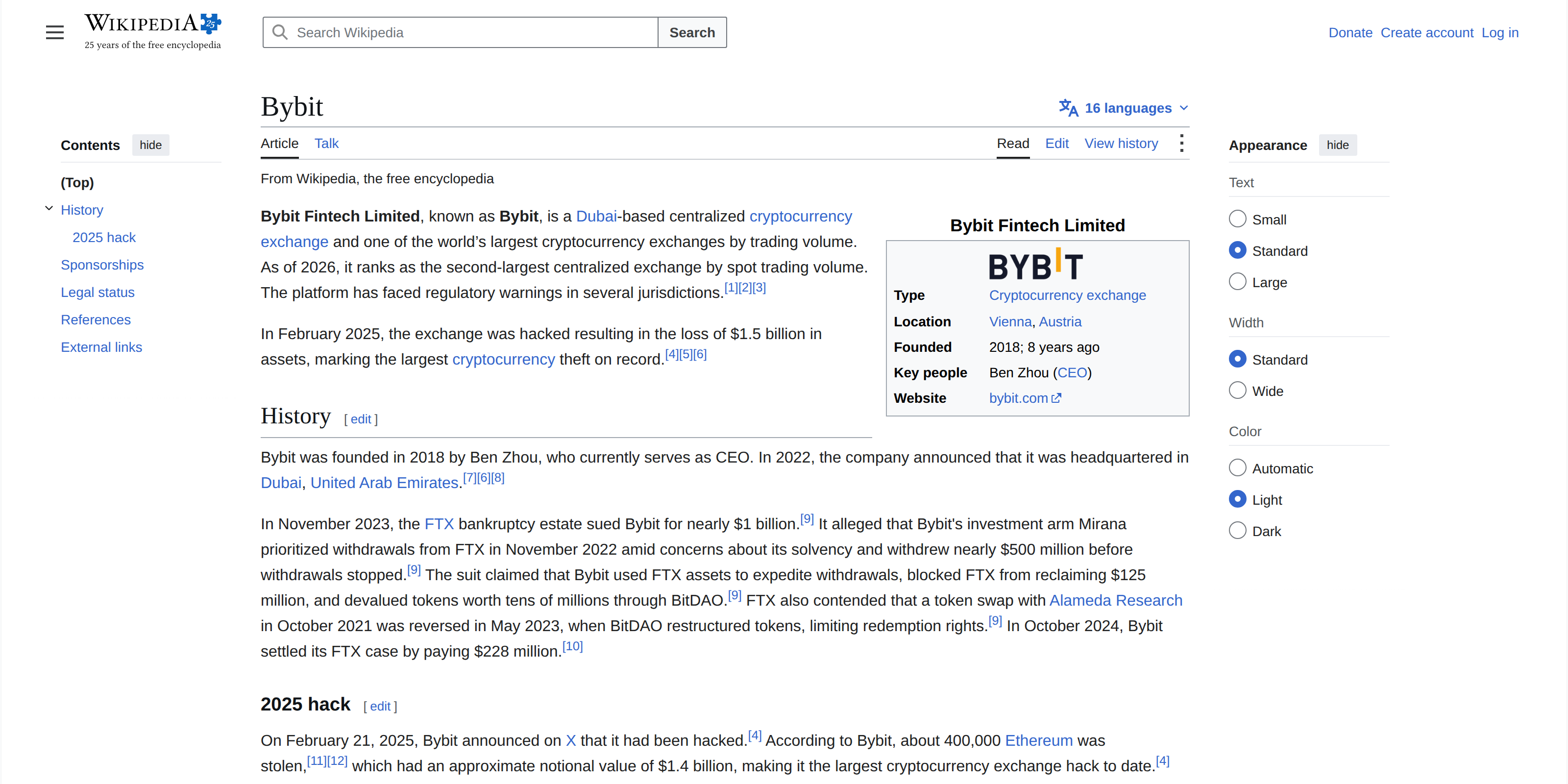
Task: Choose Dark color mode
Action: (1237, 531)
